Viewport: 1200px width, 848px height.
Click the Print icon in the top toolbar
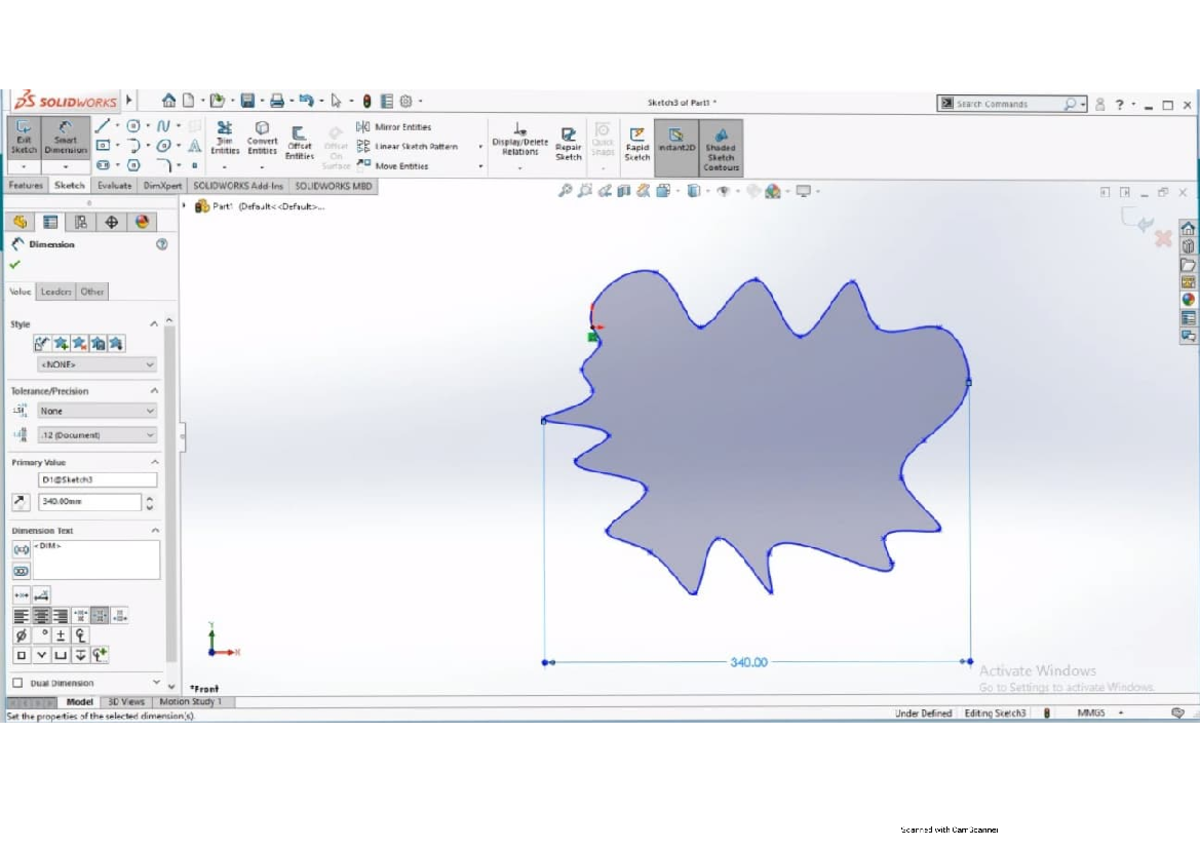point(277,101)
